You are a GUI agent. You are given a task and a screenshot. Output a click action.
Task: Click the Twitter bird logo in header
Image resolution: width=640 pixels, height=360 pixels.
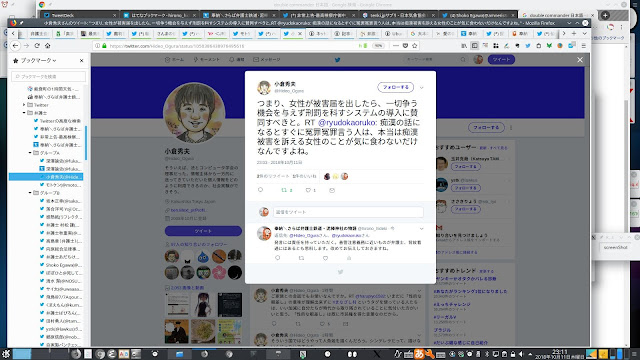tap(338, 60)
